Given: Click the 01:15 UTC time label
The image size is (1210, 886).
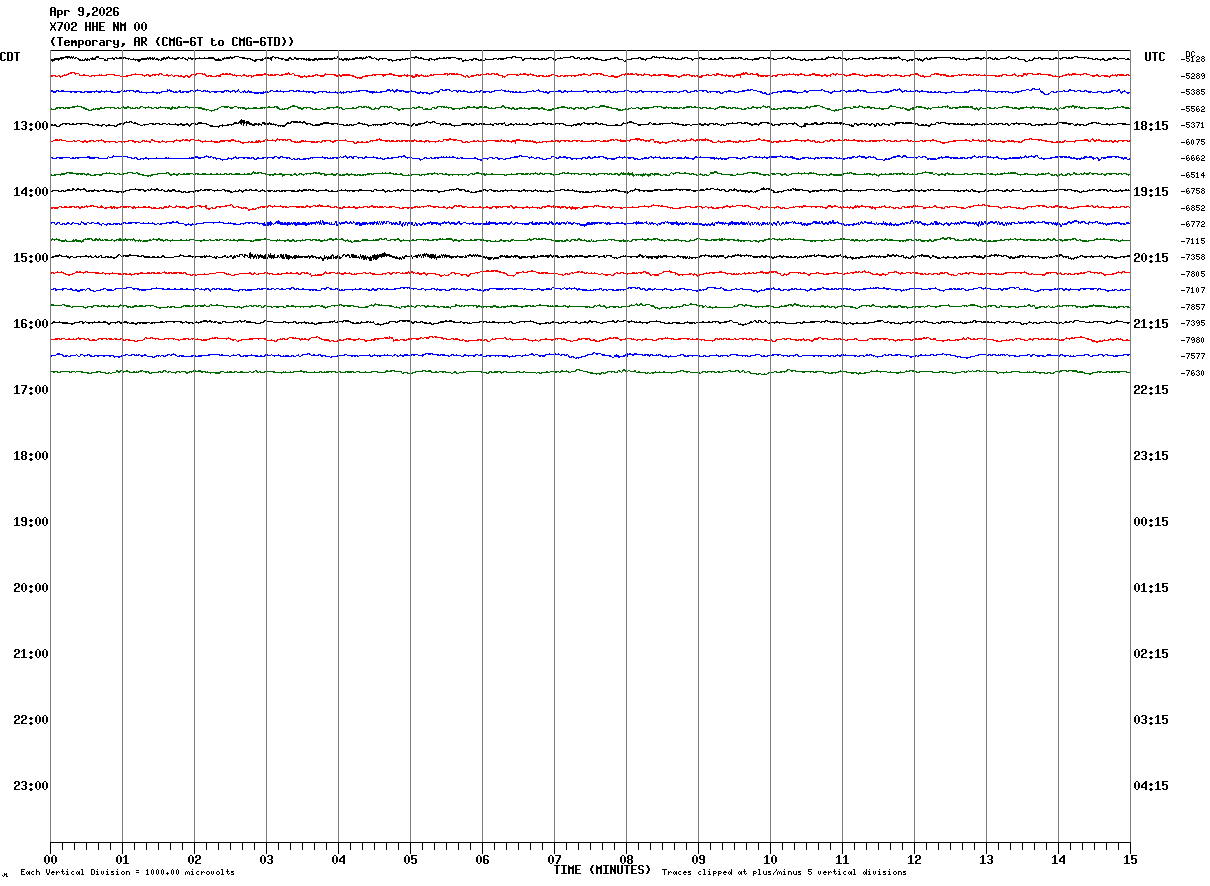Looking at the screenshot, I should coord(1151,588).
